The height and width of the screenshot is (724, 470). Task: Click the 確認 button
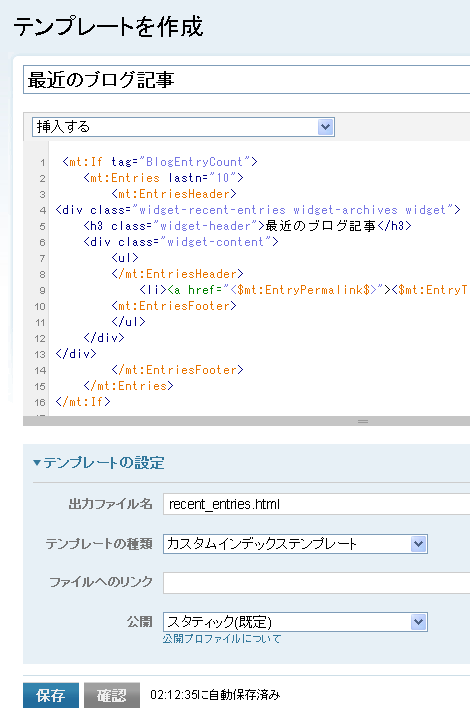112,695
